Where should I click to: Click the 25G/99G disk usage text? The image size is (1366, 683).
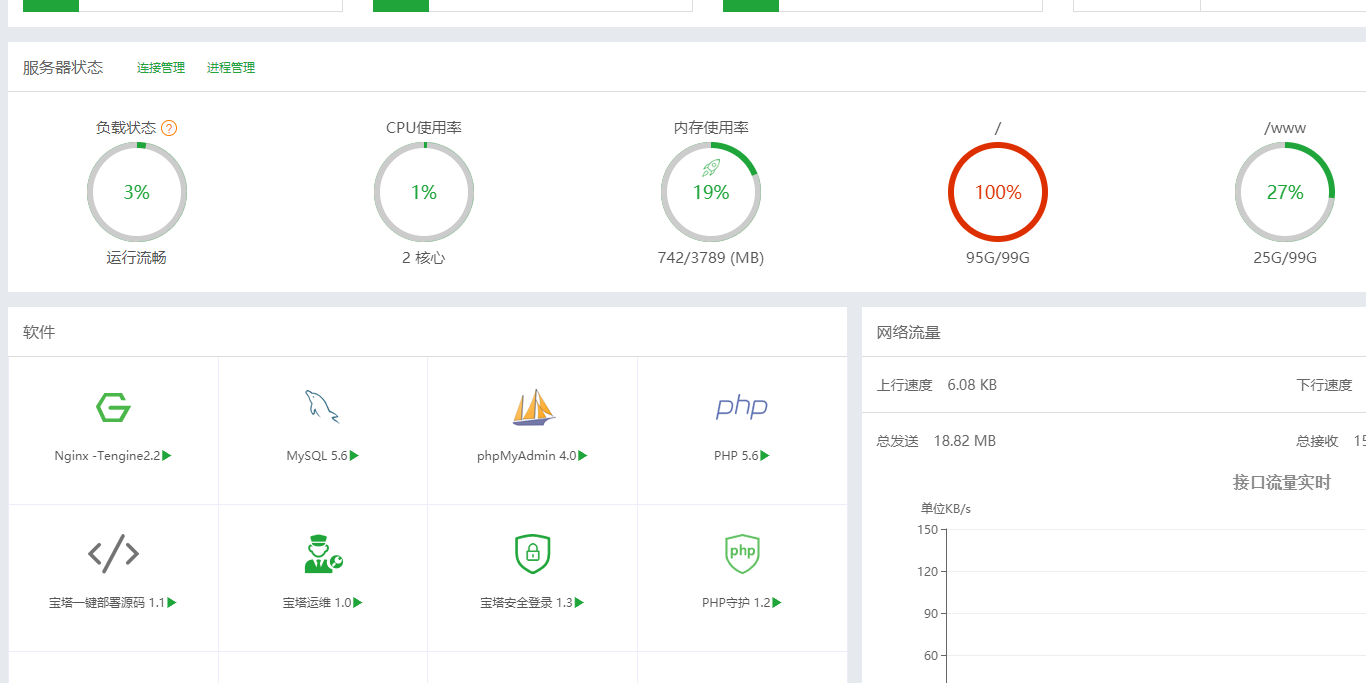(1285, 258)
